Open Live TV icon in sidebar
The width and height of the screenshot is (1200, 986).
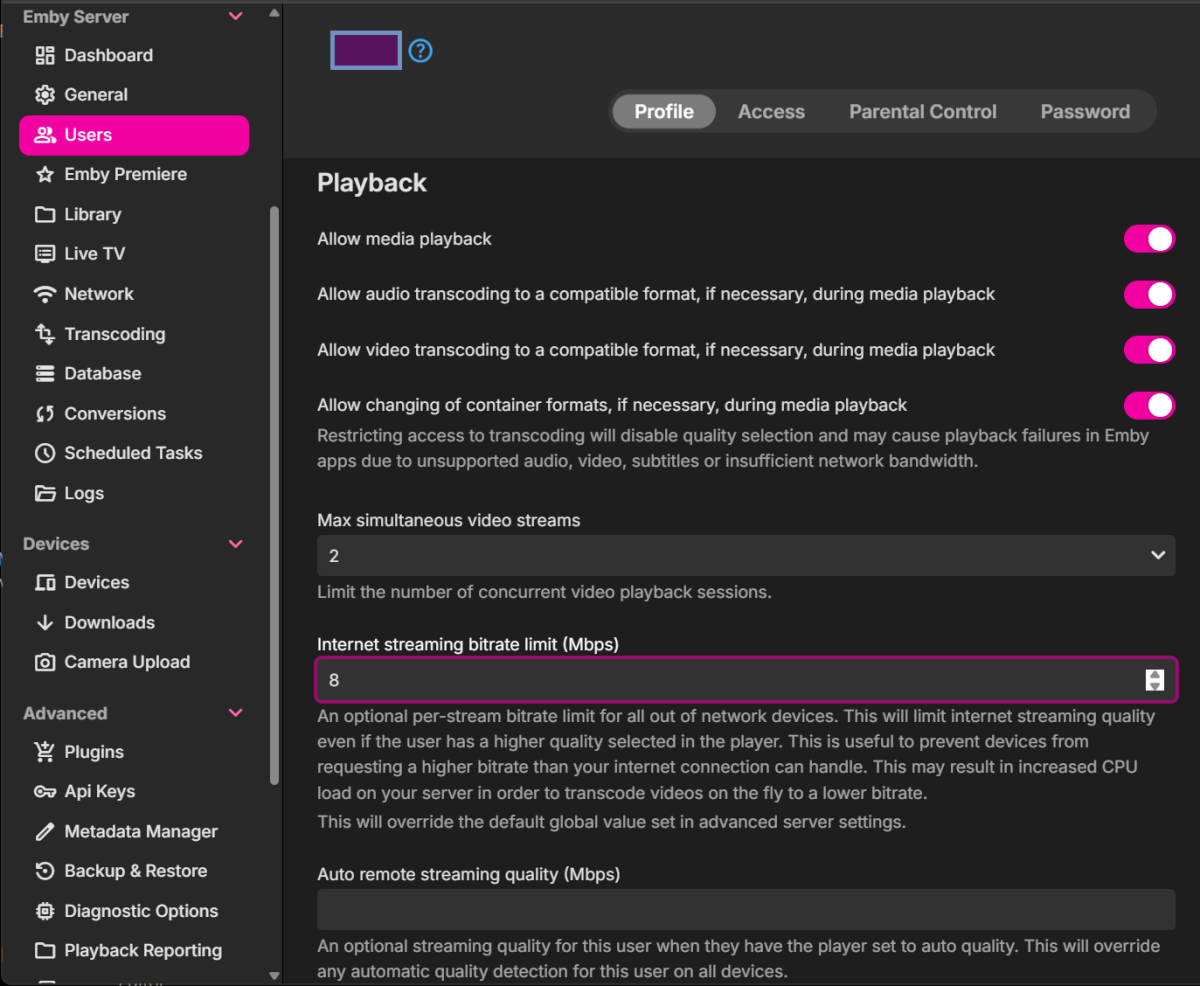pyautogui.click(x=44, y=254)
